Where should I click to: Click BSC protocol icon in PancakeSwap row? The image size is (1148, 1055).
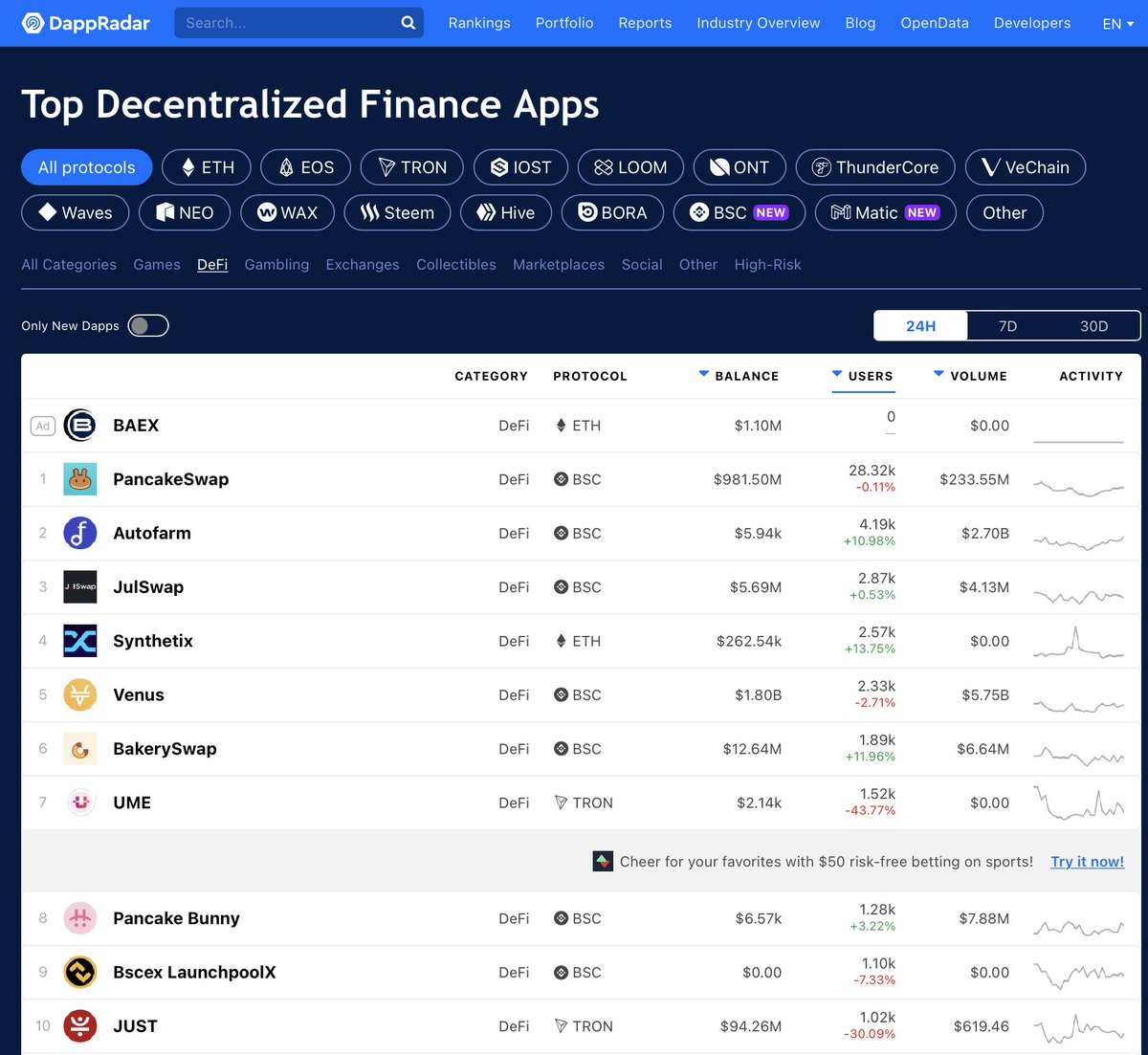click(562, 479)
